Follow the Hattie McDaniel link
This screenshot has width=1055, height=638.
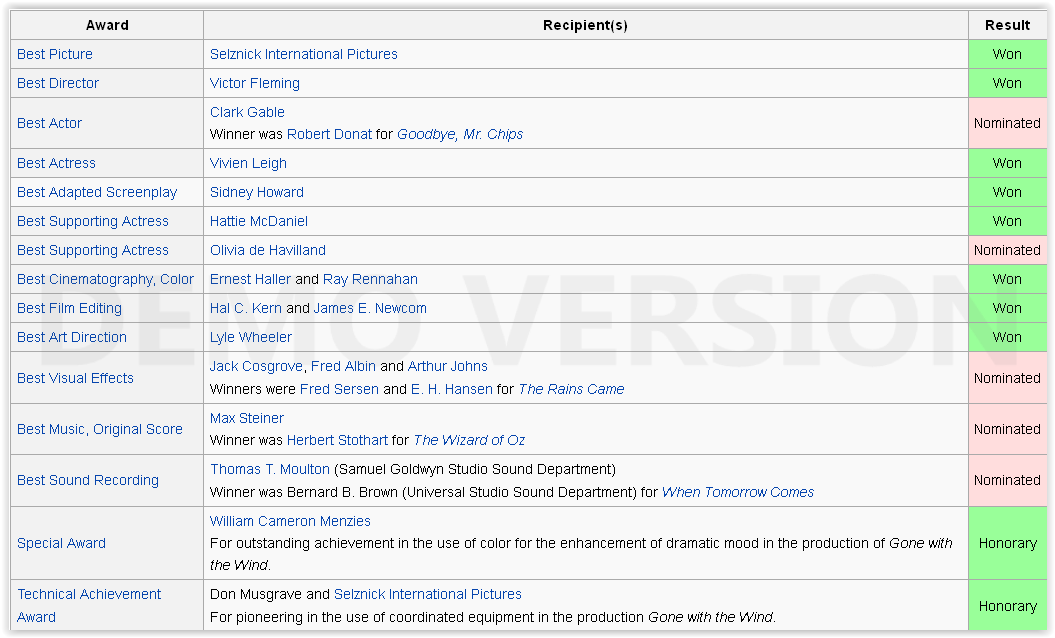point(258,221)
